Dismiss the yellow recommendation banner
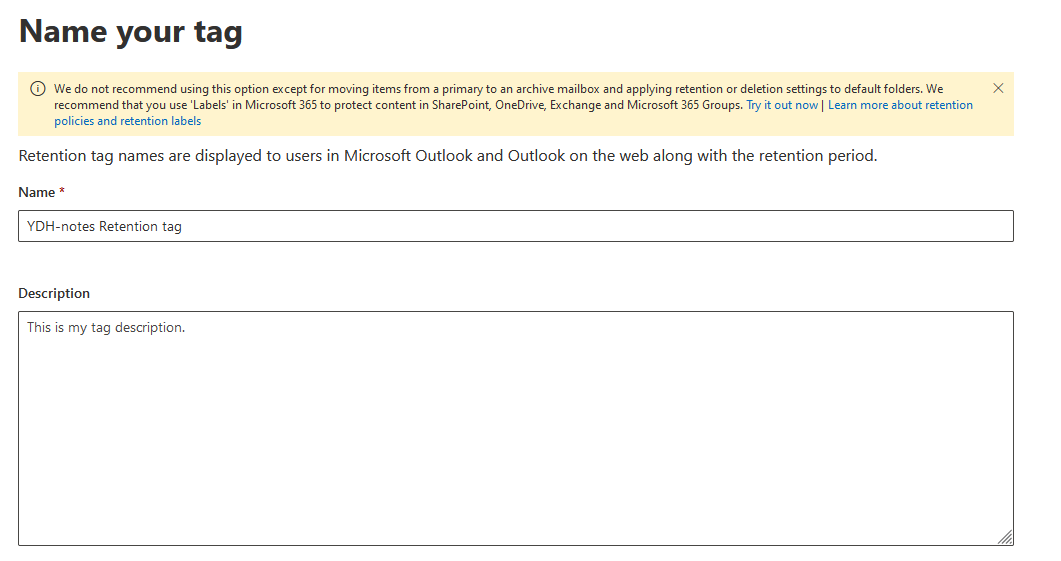This screenshot has height=561, width=1061. pos(998,88)
